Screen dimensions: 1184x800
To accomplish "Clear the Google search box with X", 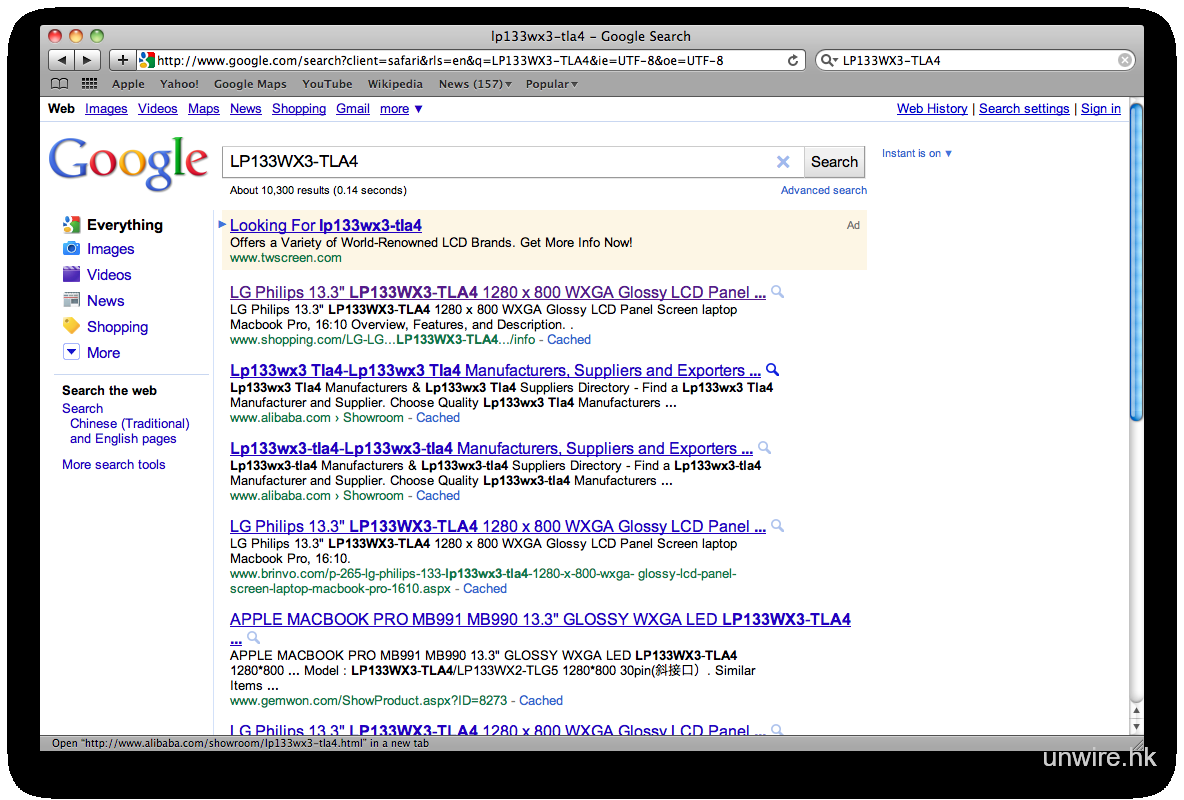I will click(783, 162).
